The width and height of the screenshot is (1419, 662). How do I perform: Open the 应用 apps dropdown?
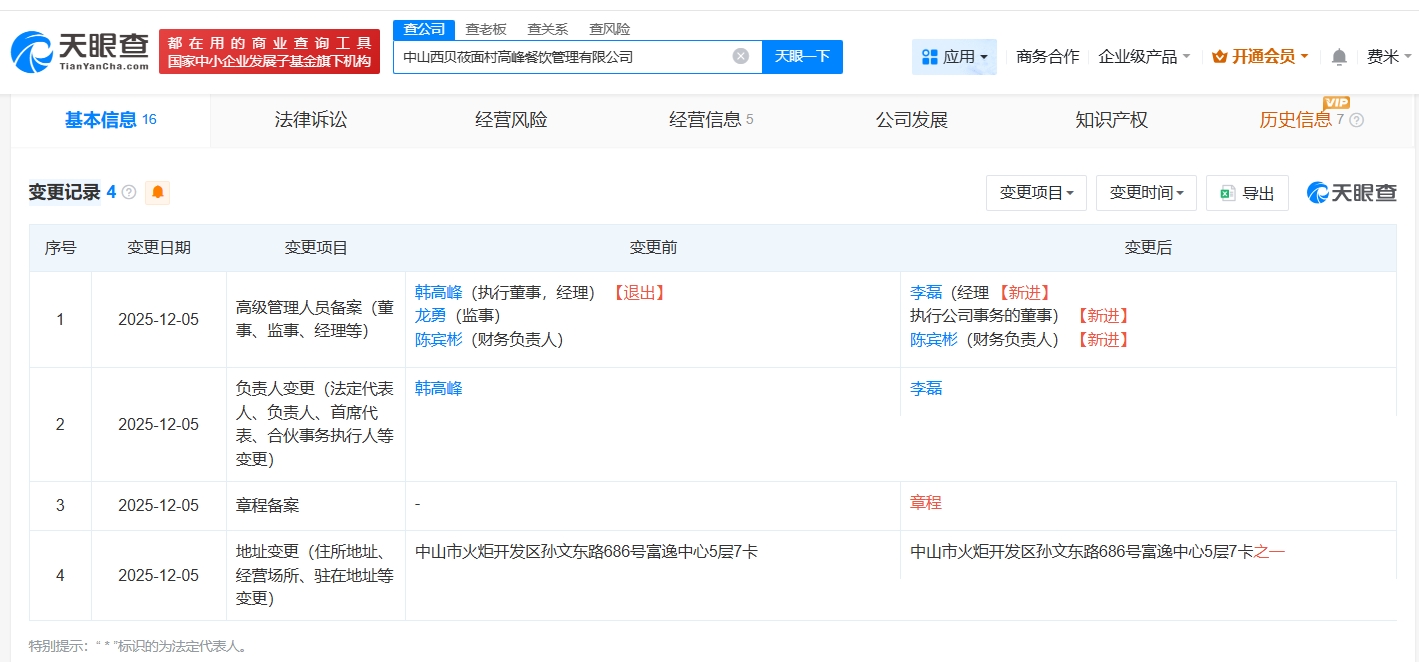tap(954, 57)
